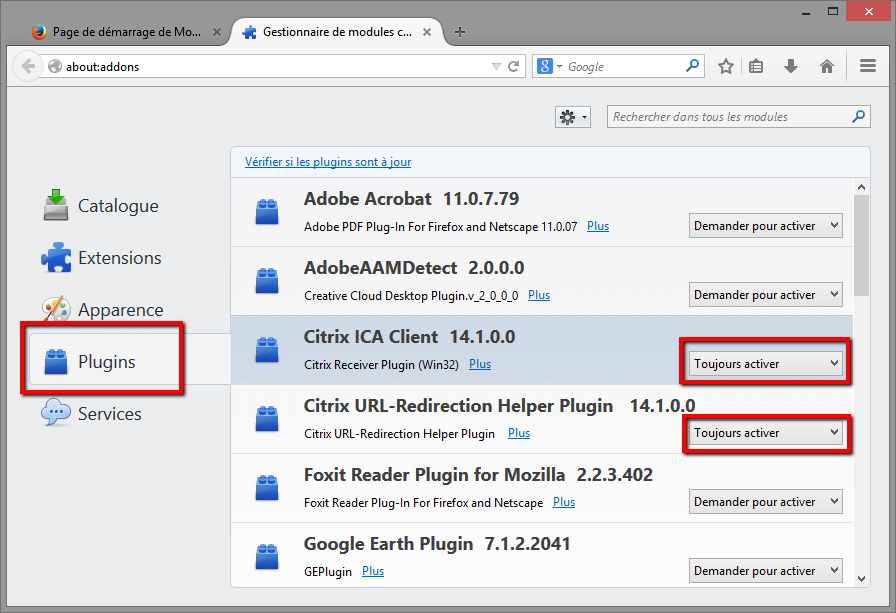Click the Adobe Acrobat plugin icon
Viewport: 896px width, 613px height.
(x=267, y=211)
